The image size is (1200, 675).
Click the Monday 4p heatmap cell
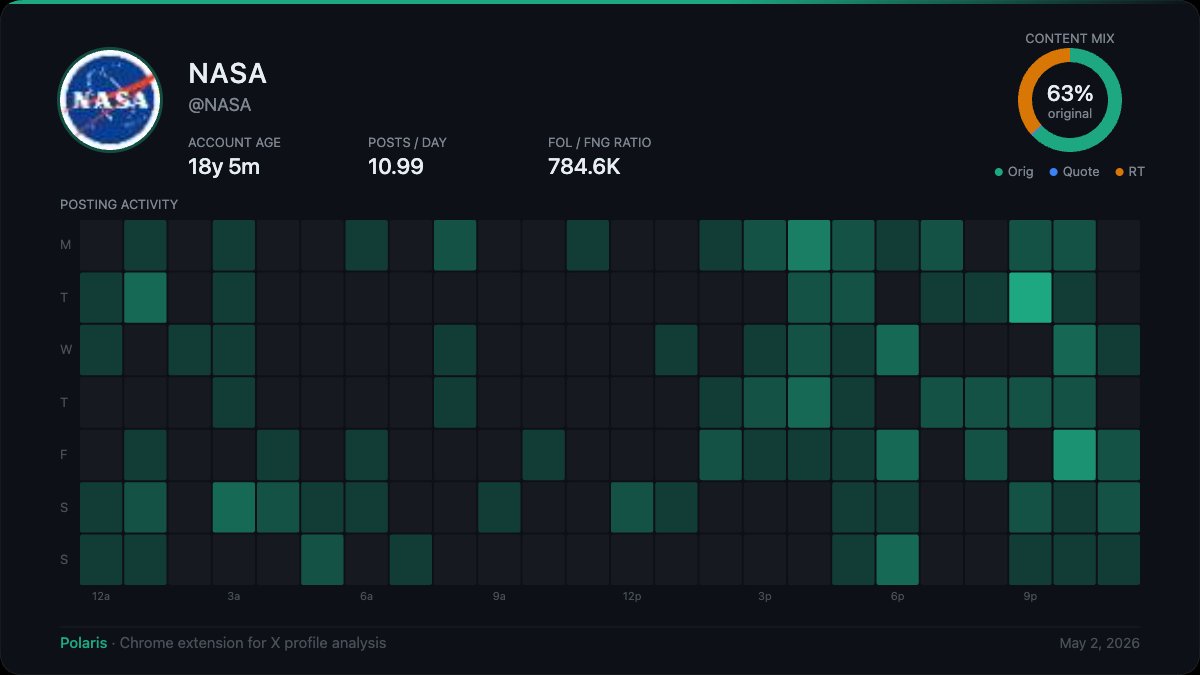(809, 245)
